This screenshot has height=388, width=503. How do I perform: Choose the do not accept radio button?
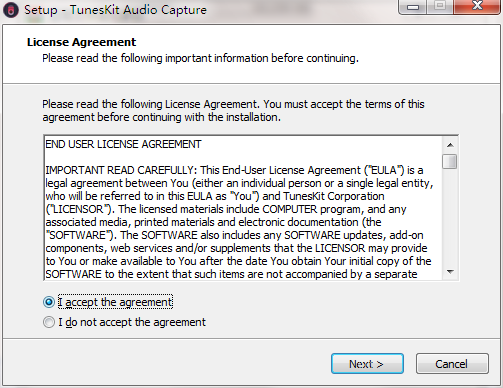tap(49, 322)
